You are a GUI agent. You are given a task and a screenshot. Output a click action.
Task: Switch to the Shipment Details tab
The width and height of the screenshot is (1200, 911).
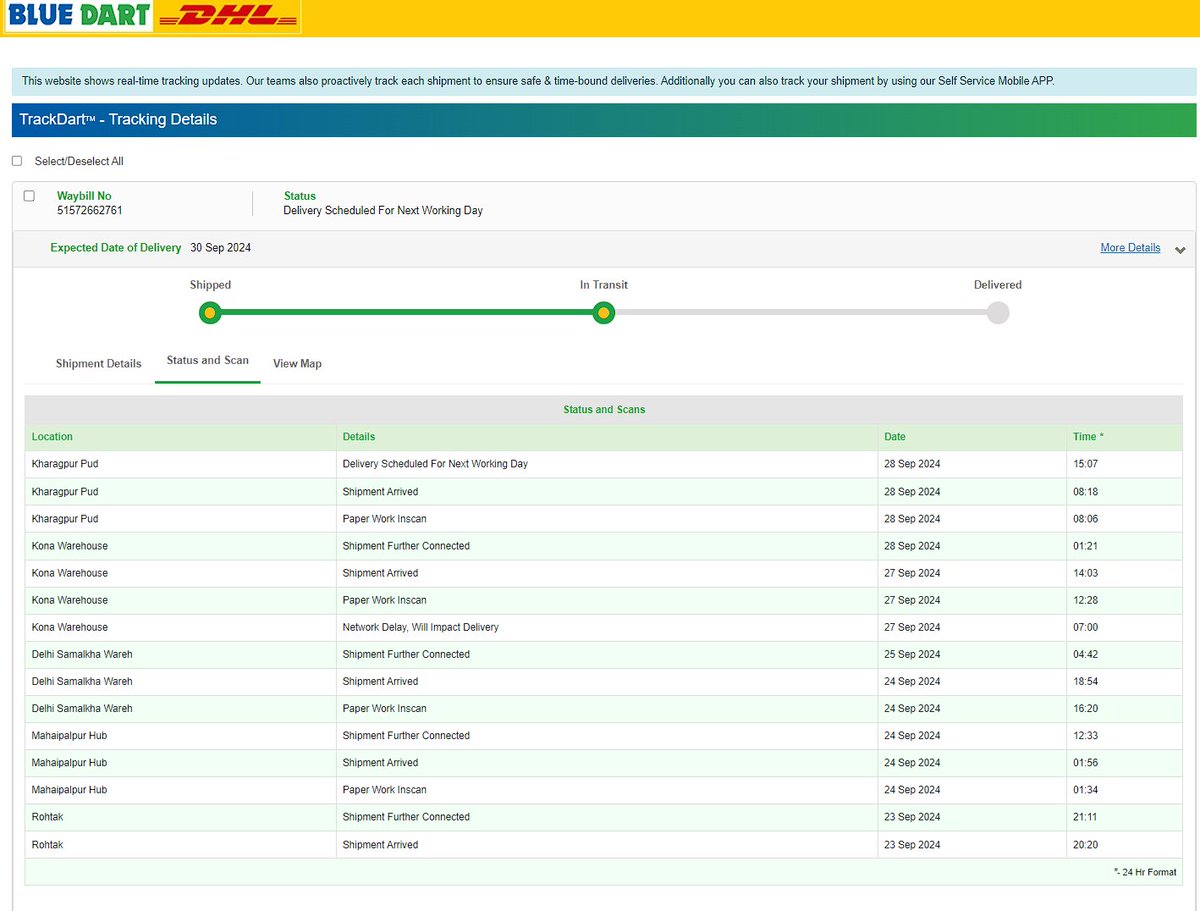pyautogui.click(x=99, y=363)
